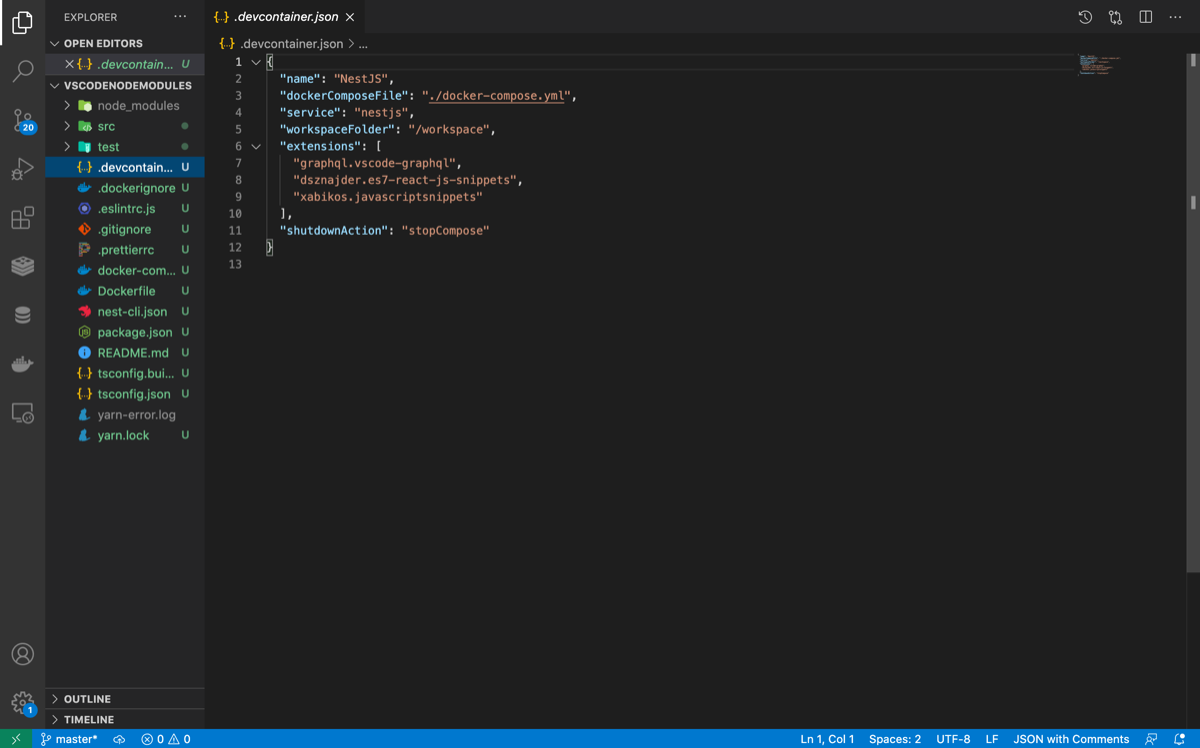This screenshot has height=748, width=1200.
Task: Open the Explorer view in activity bar
Action: (x=22, y=22)
